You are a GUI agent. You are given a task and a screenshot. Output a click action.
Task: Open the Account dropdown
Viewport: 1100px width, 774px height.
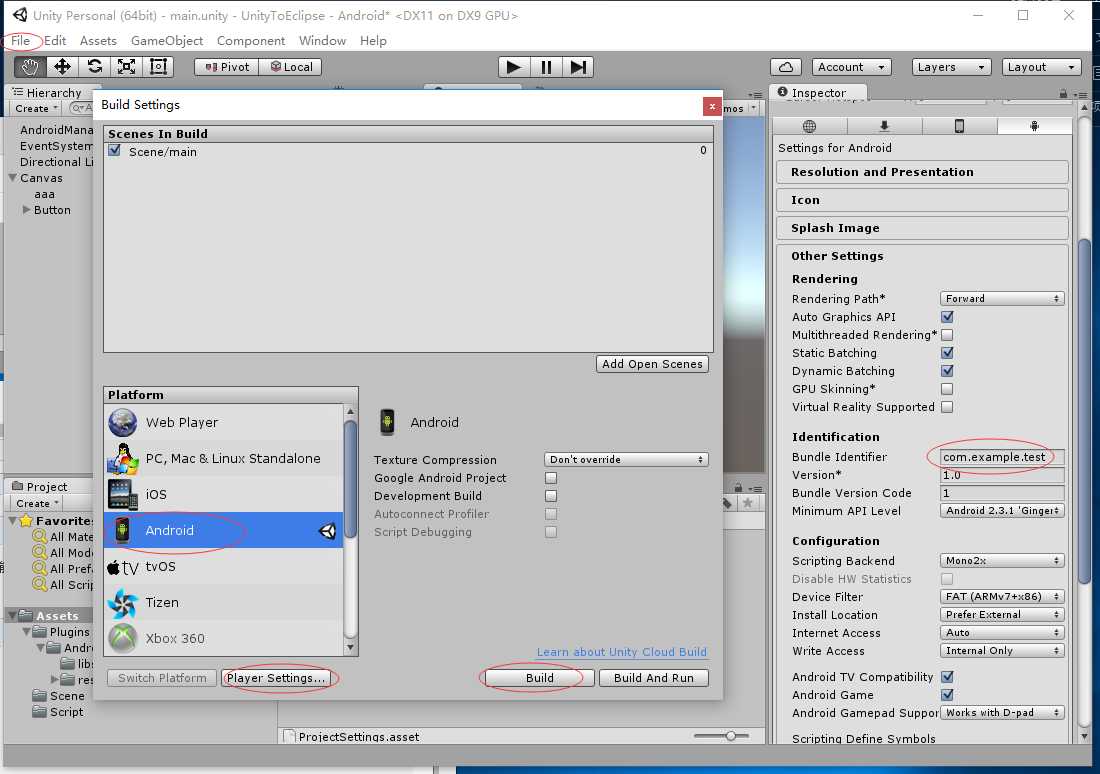[x=852, y=67]
